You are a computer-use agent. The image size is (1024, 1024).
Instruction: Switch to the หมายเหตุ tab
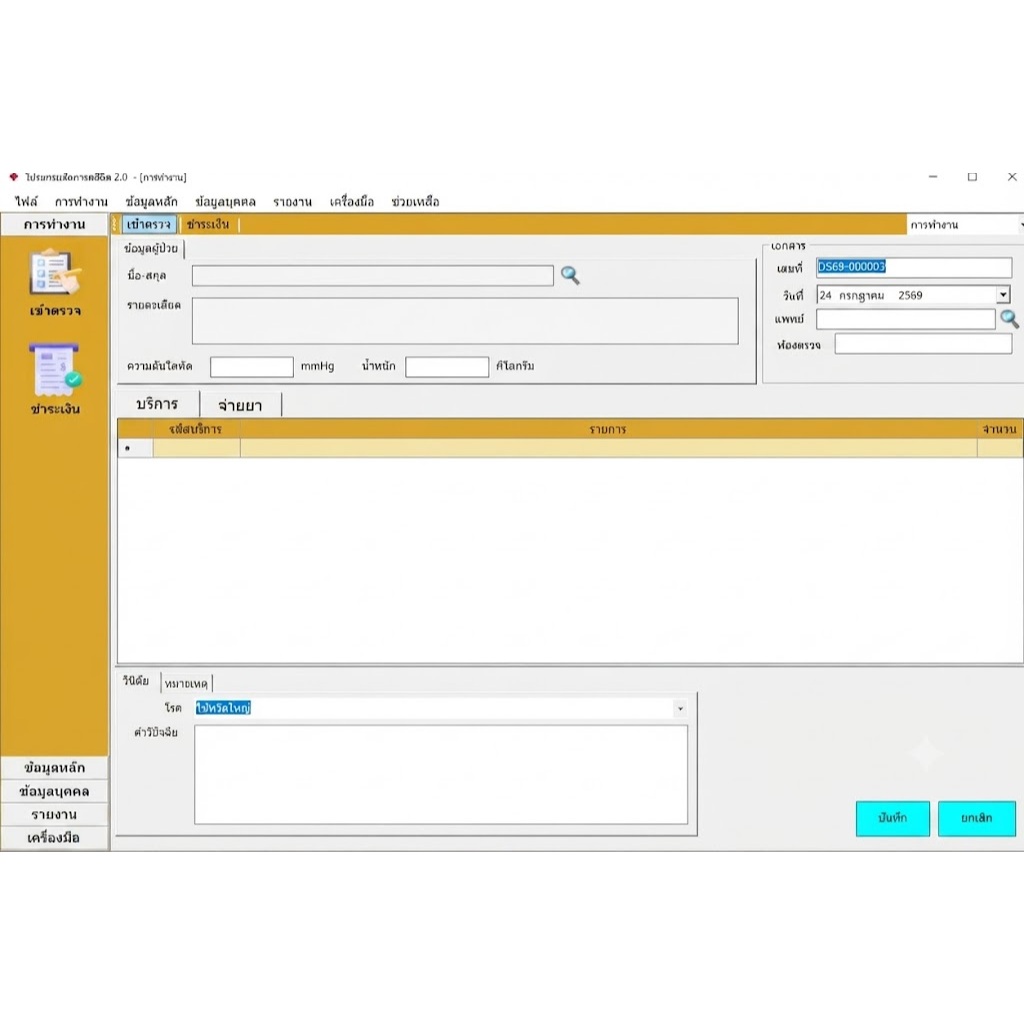pos(186,683)
